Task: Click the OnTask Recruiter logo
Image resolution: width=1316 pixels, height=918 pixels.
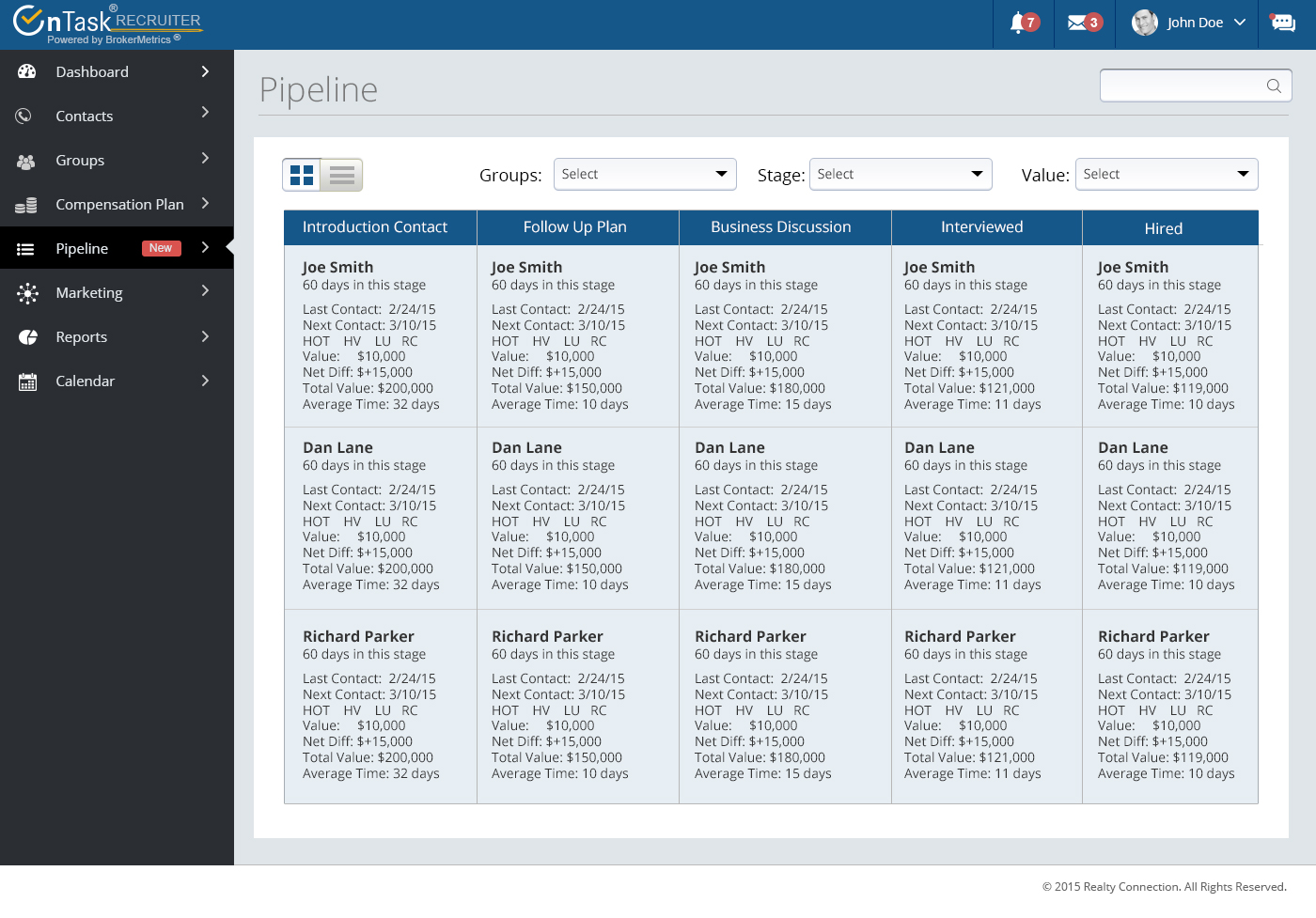Action: pyautogui.click(x=107, y=24)
